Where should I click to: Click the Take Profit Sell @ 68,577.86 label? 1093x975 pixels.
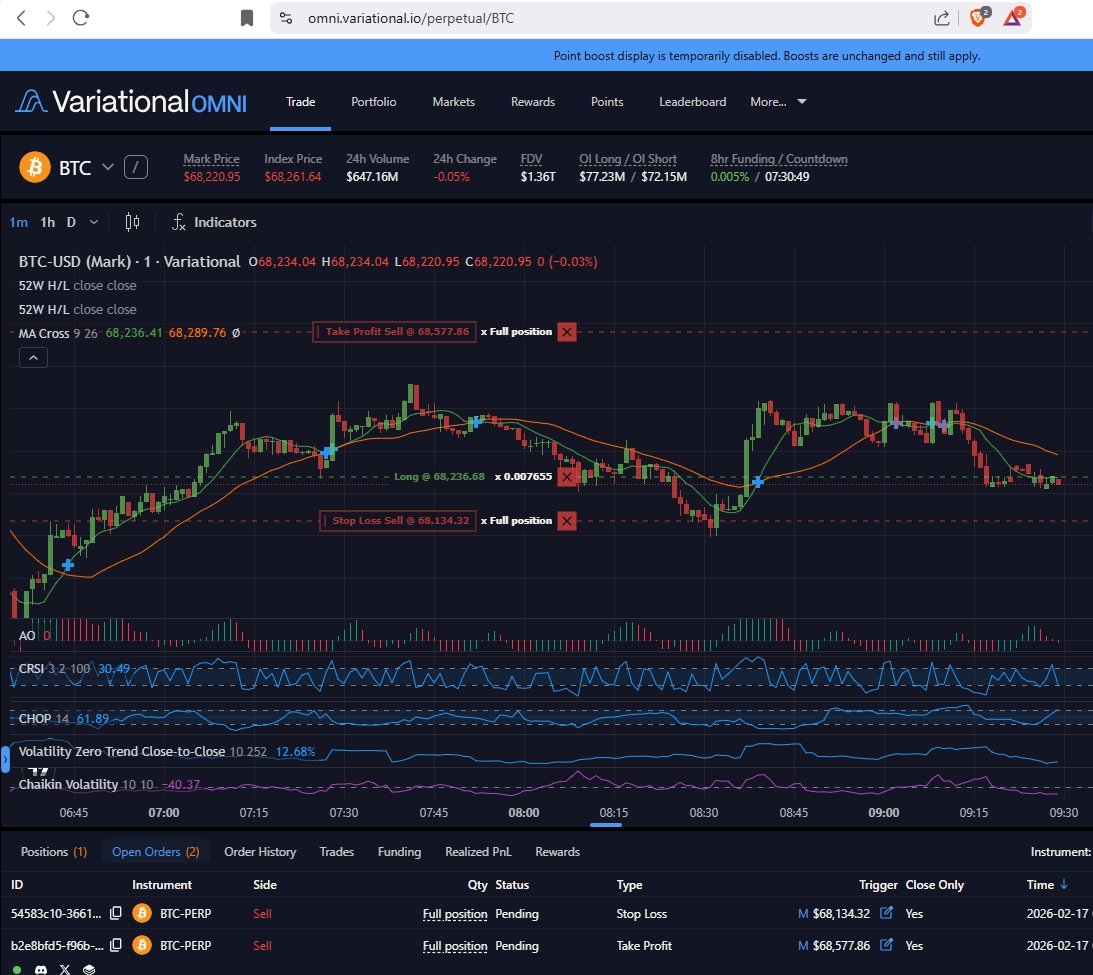coord(395,332)
